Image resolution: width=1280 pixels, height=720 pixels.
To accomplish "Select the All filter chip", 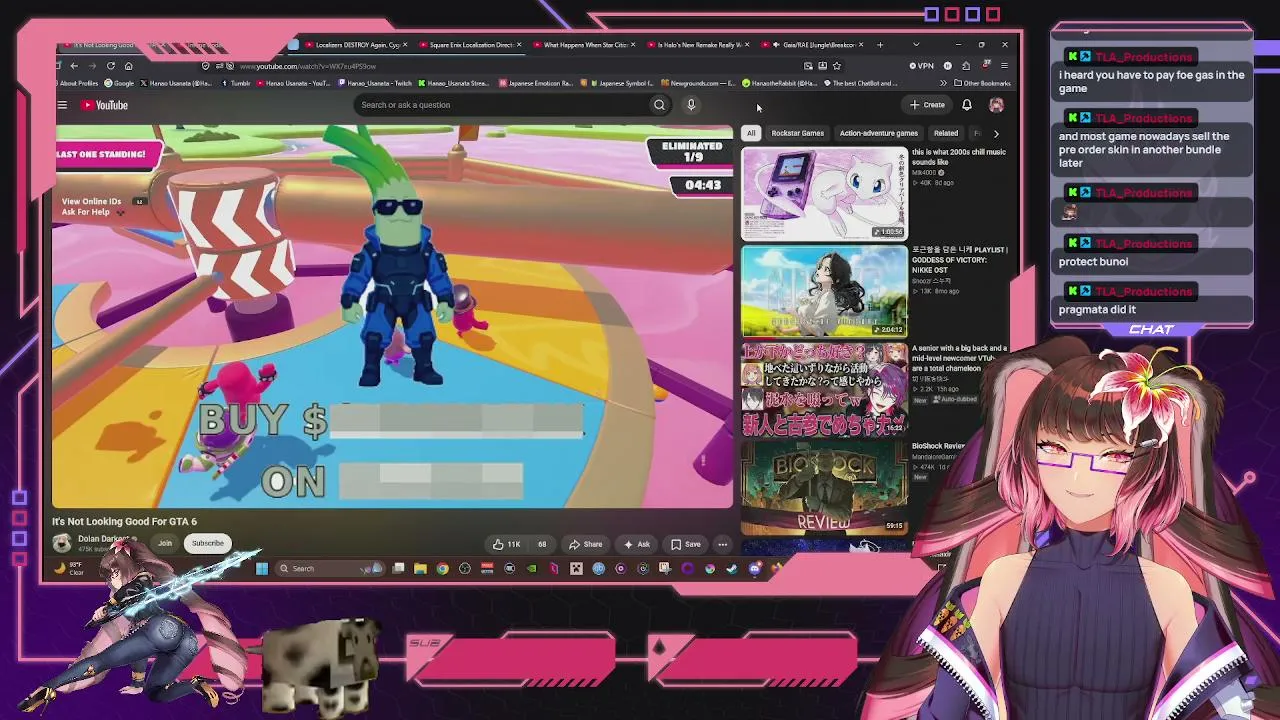I will tap(751, 133).
